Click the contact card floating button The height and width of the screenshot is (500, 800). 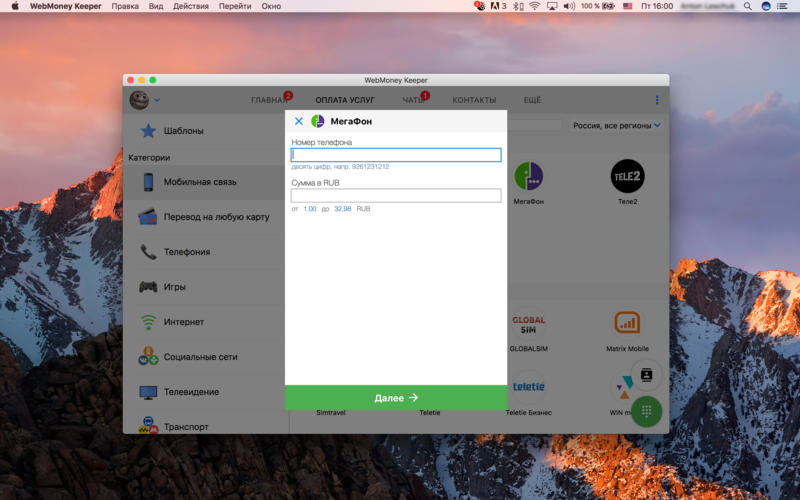(646, 374)
